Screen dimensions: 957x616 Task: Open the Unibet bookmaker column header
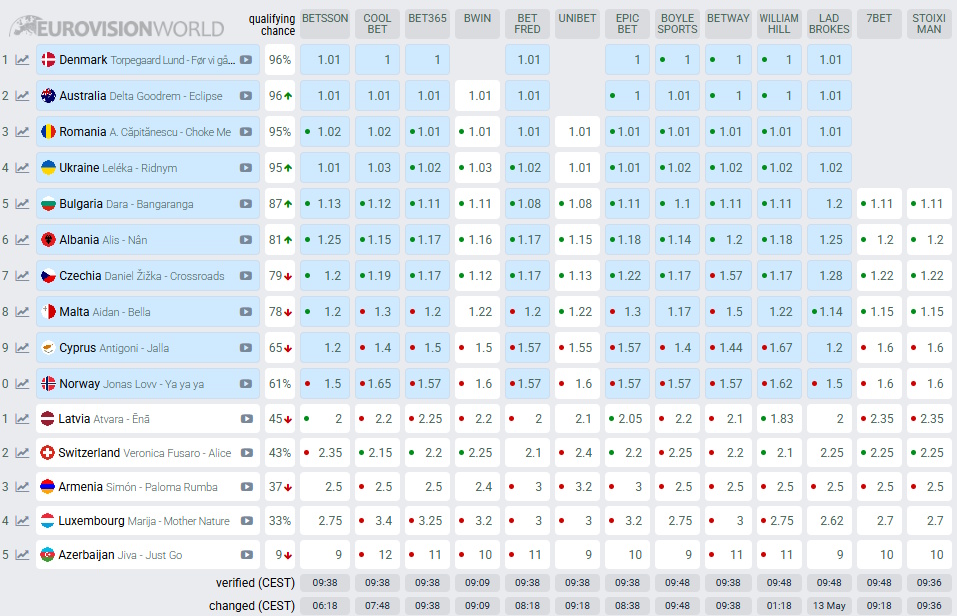click(x=577, y=24)
